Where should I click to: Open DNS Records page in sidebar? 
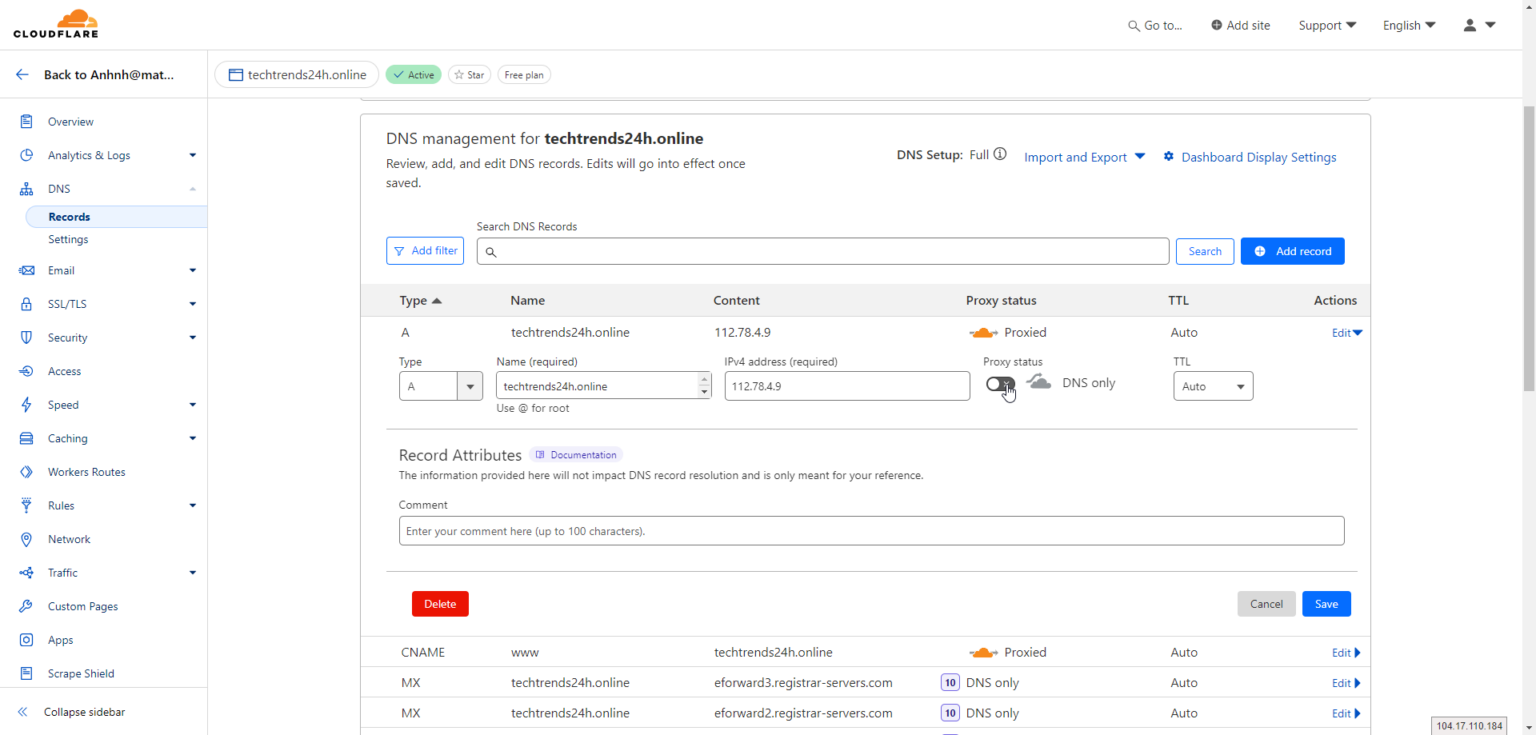point(116,217)
